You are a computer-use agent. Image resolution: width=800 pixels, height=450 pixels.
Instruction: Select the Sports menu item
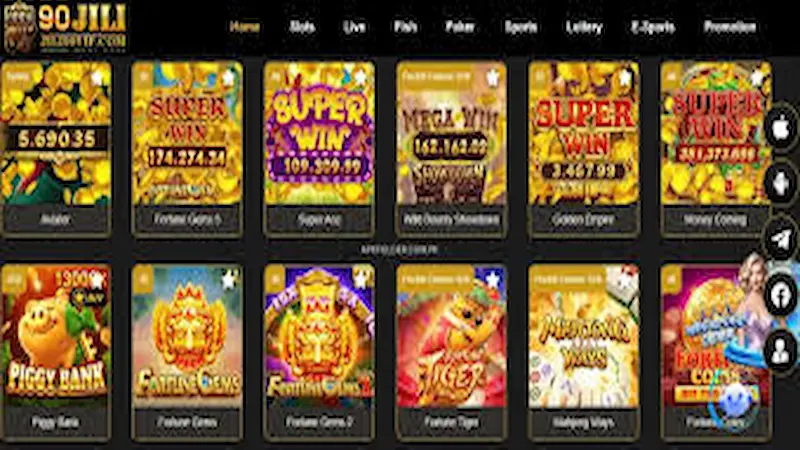coord(520,27)
